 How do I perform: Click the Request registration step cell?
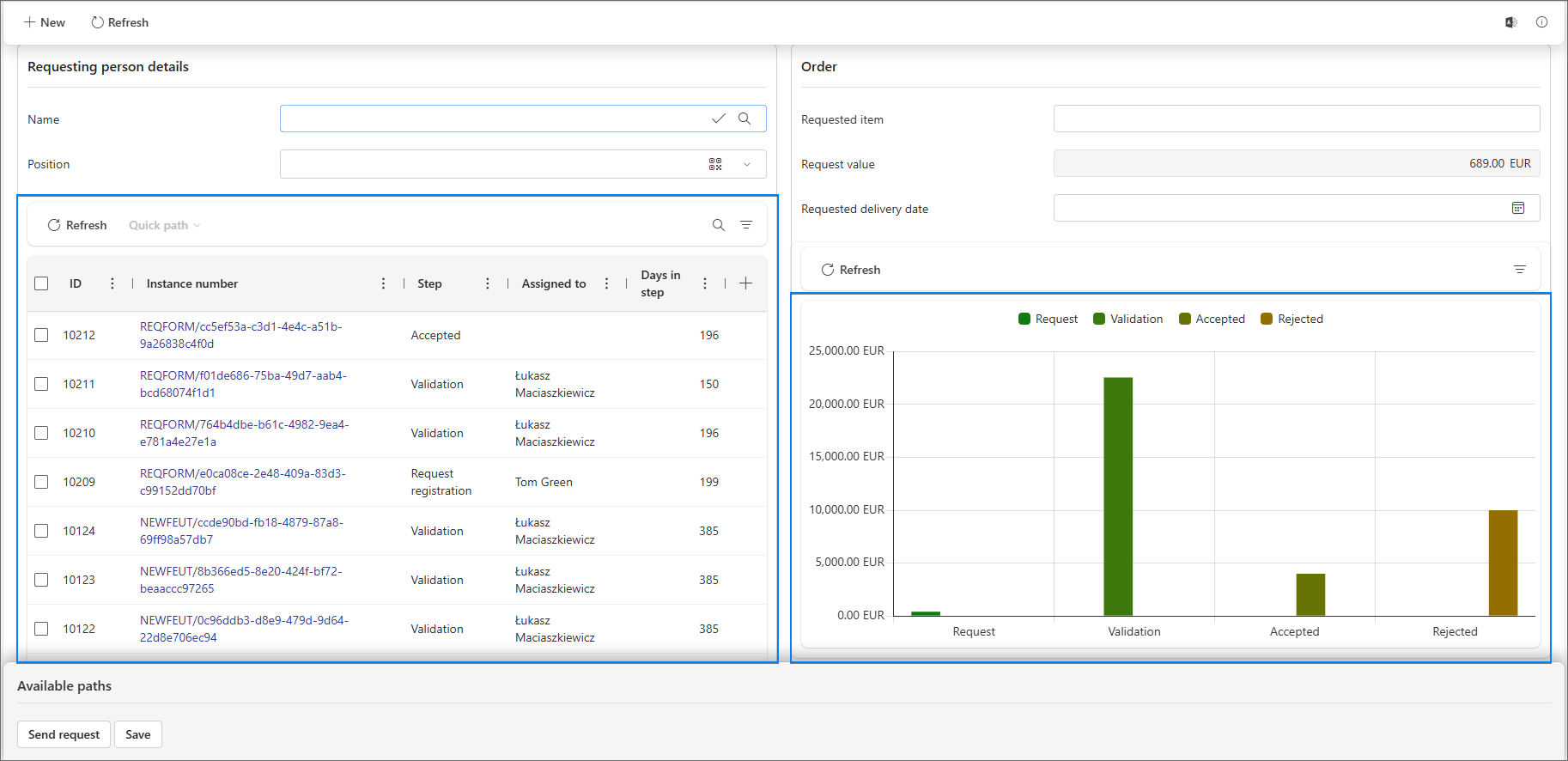click(441, 482)
